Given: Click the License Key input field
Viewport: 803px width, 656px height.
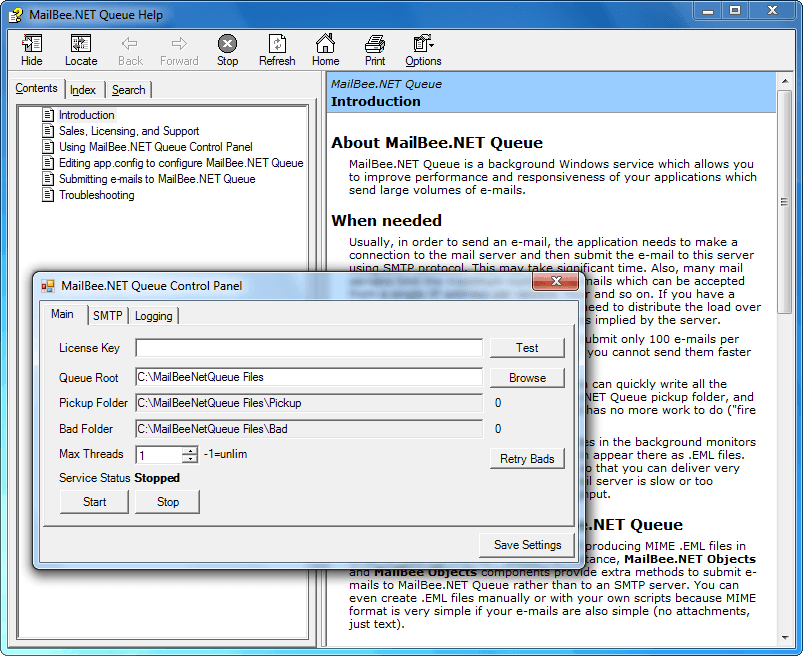Looking at the screenshot, I should (309, 348).
